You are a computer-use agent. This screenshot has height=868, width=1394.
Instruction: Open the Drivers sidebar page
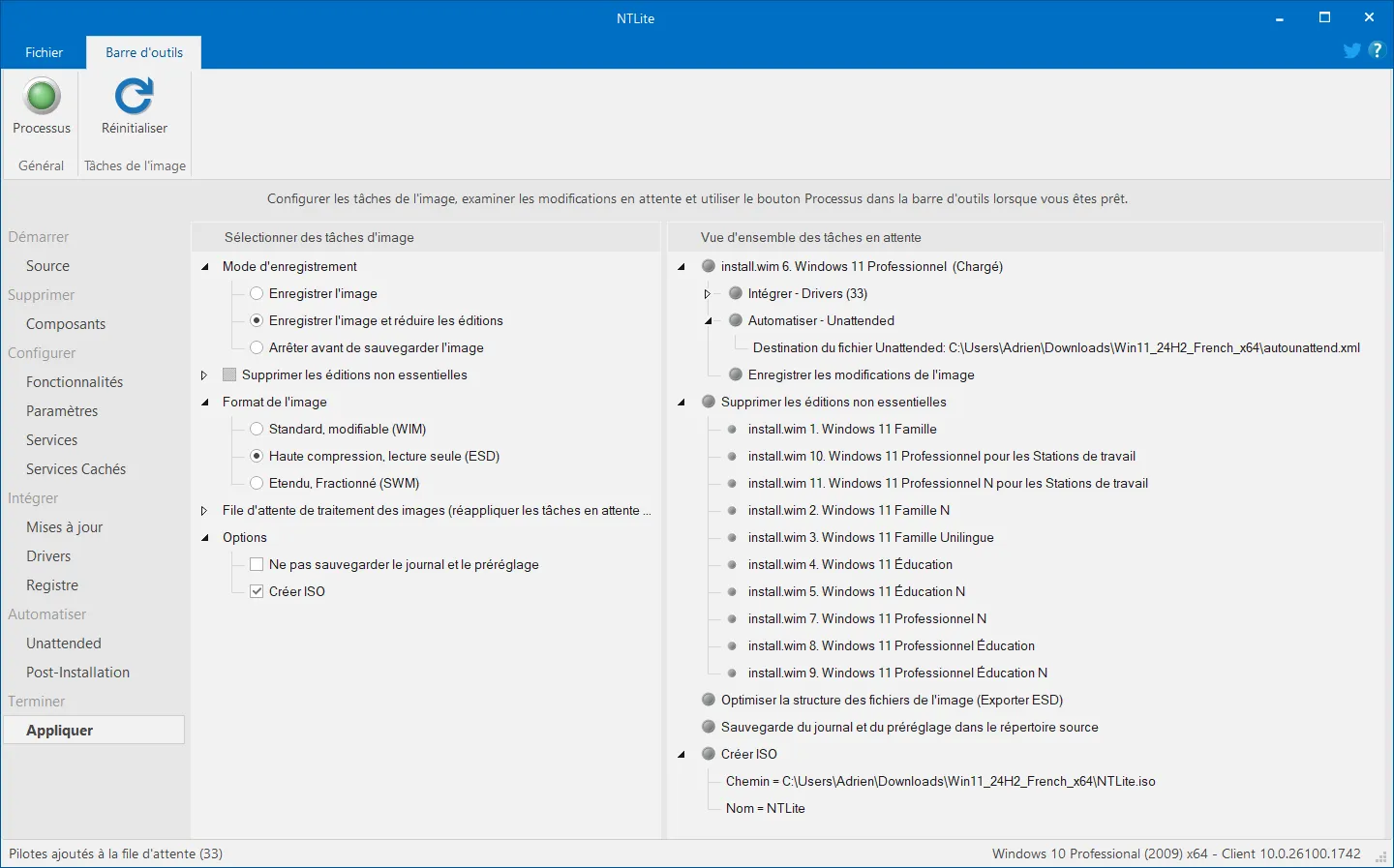(x=48, y=556)
